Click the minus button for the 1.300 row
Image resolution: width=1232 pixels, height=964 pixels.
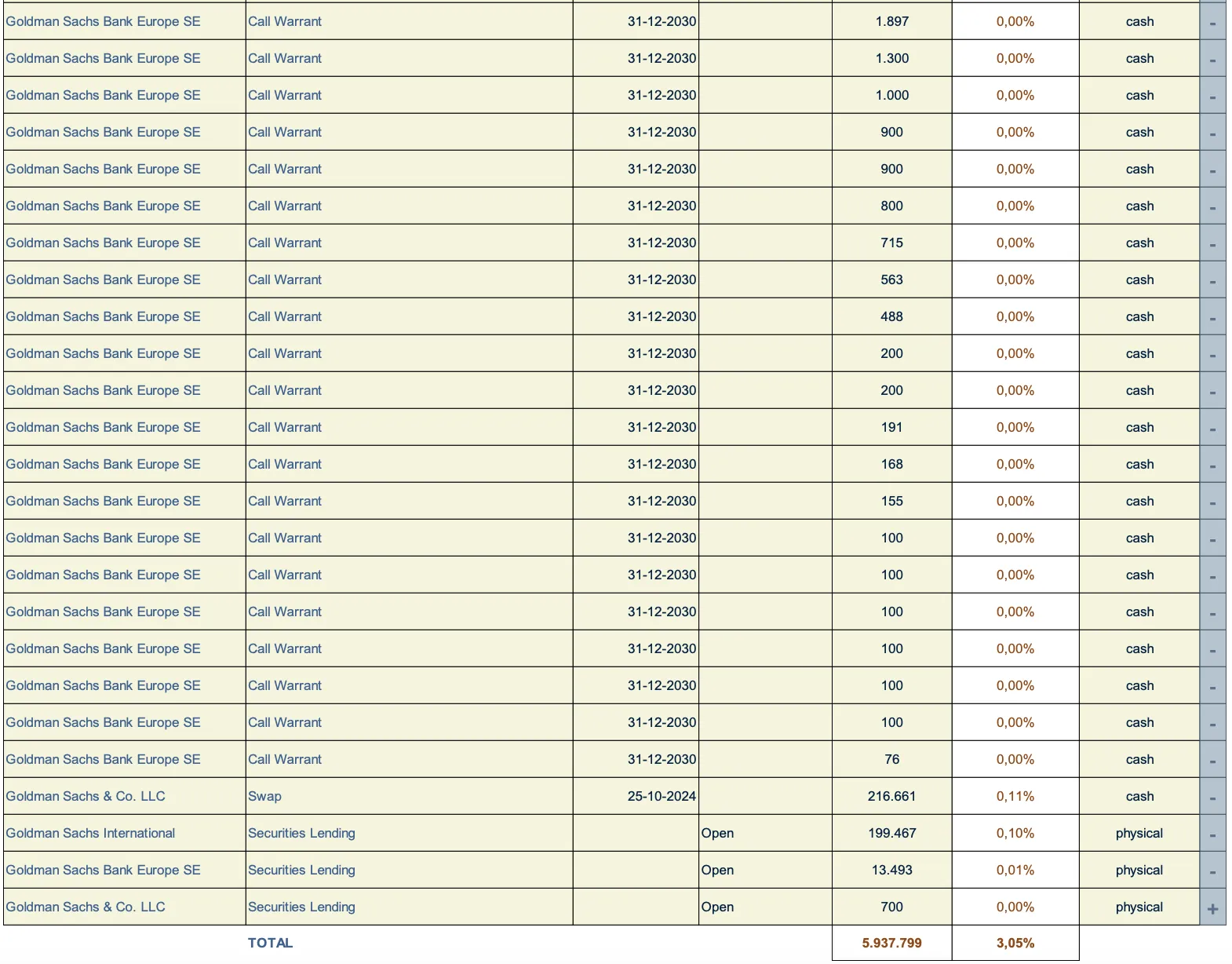[x=1212, y=59]
